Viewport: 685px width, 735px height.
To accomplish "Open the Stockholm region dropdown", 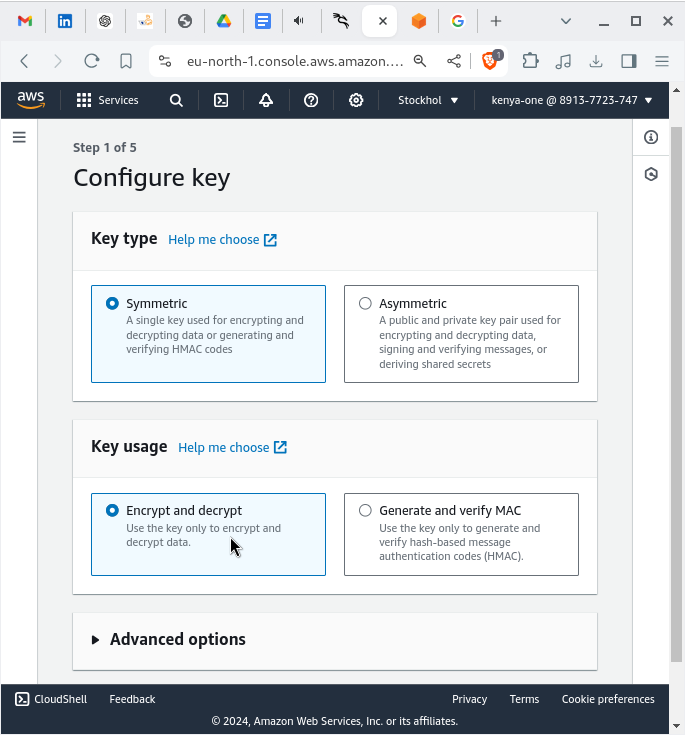I will 428,100.
